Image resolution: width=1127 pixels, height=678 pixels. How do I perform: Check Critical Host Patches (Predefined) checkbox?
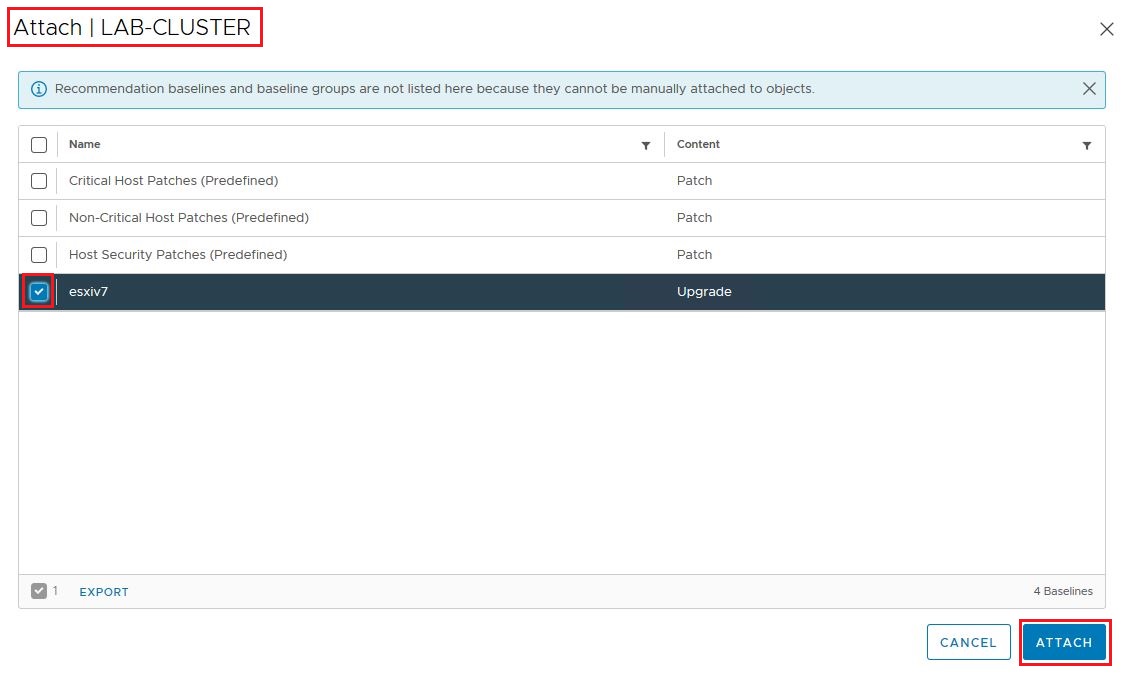coord(39,181)
